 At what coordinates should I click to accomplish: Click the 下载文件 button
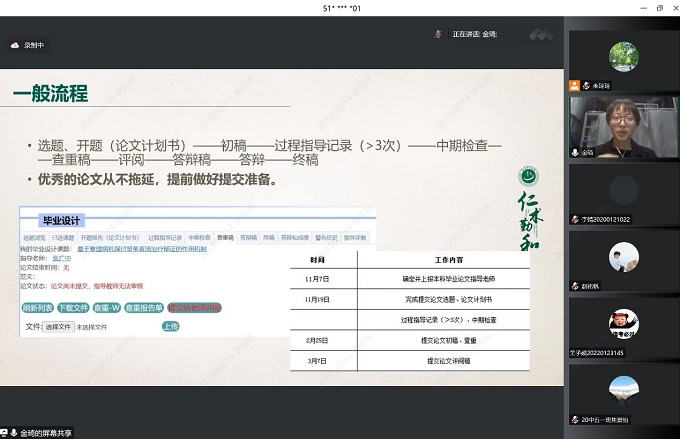point(73,308)
